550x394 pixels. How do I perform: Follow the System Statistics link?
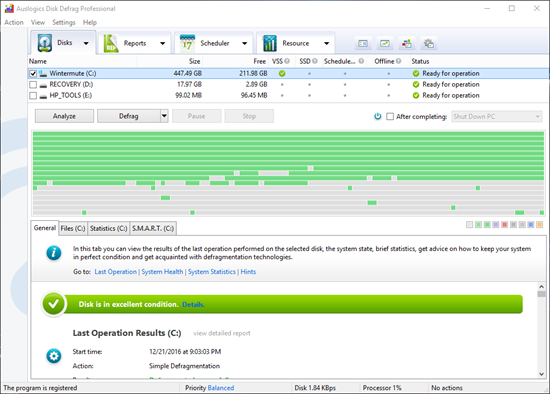[212, 272]
